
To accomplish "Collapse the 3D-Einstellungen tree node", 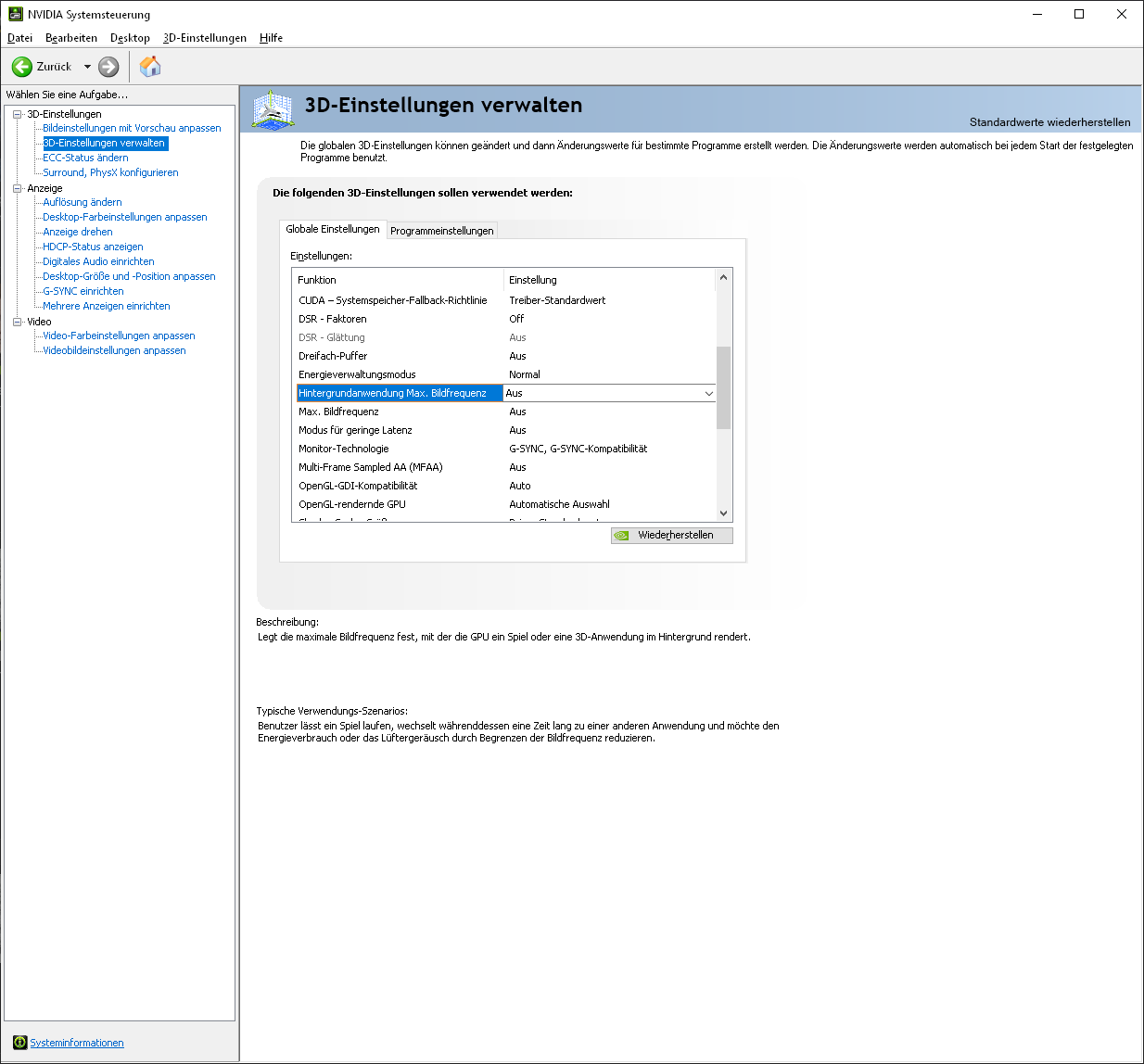I will pyautogui.click(x=17, y=114).
